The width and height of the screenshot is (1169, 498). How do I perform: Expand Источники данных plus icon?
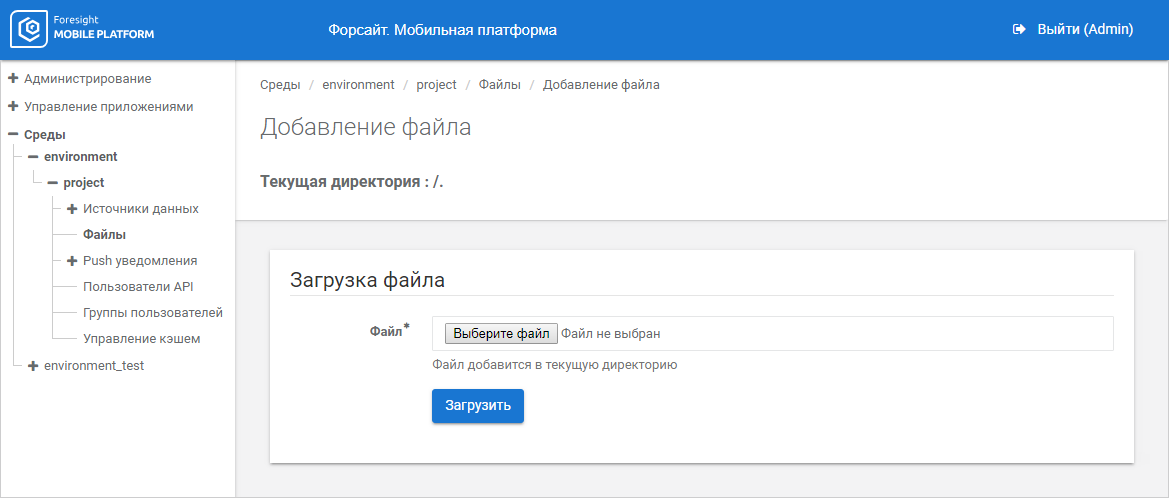72,209
